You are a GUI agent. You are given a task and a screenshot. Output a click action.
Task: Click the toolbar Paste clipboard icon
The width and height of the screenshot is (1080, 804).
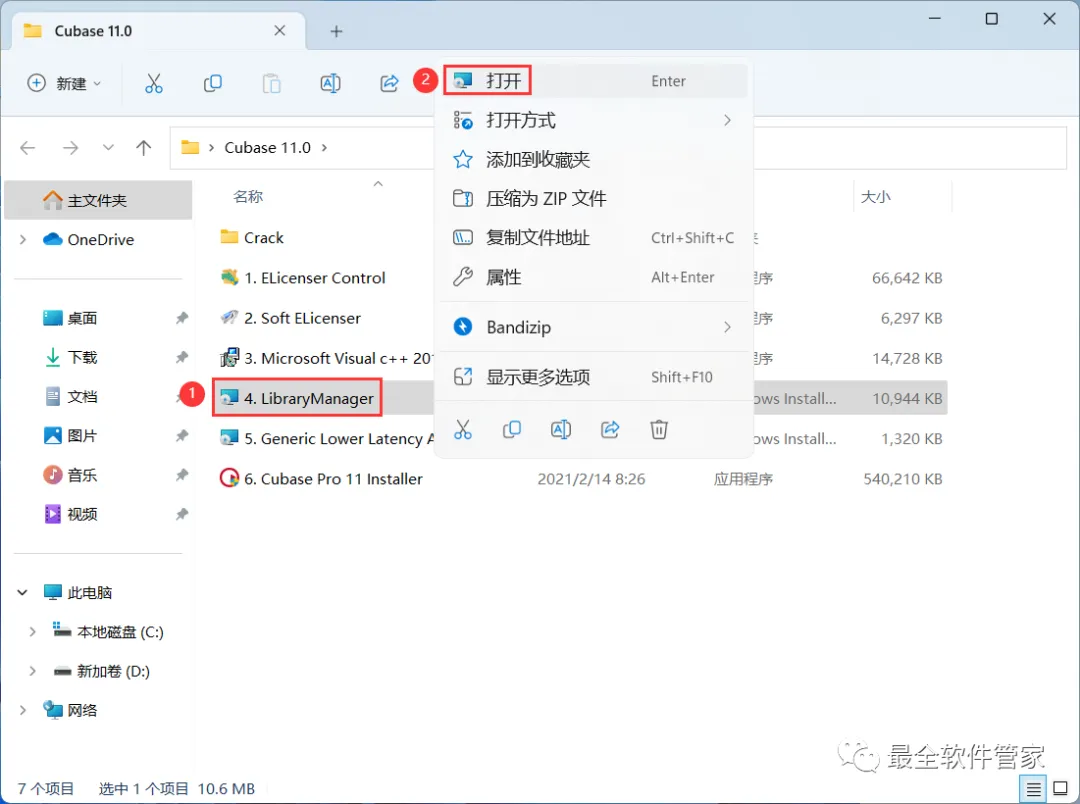tap(271, 83)
